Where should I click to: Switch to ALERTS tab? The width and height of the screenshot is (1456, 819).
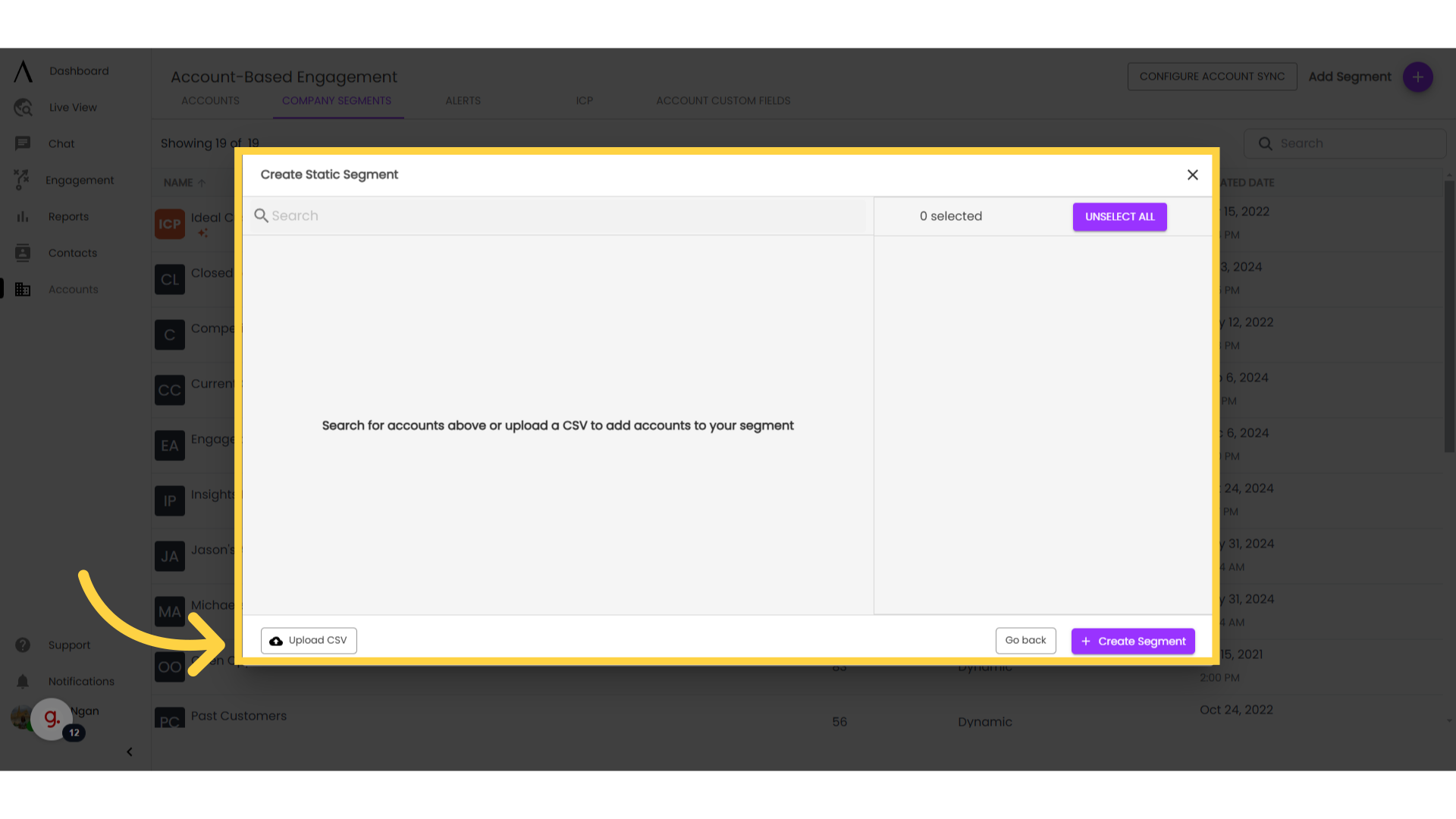tap(463, 100)
